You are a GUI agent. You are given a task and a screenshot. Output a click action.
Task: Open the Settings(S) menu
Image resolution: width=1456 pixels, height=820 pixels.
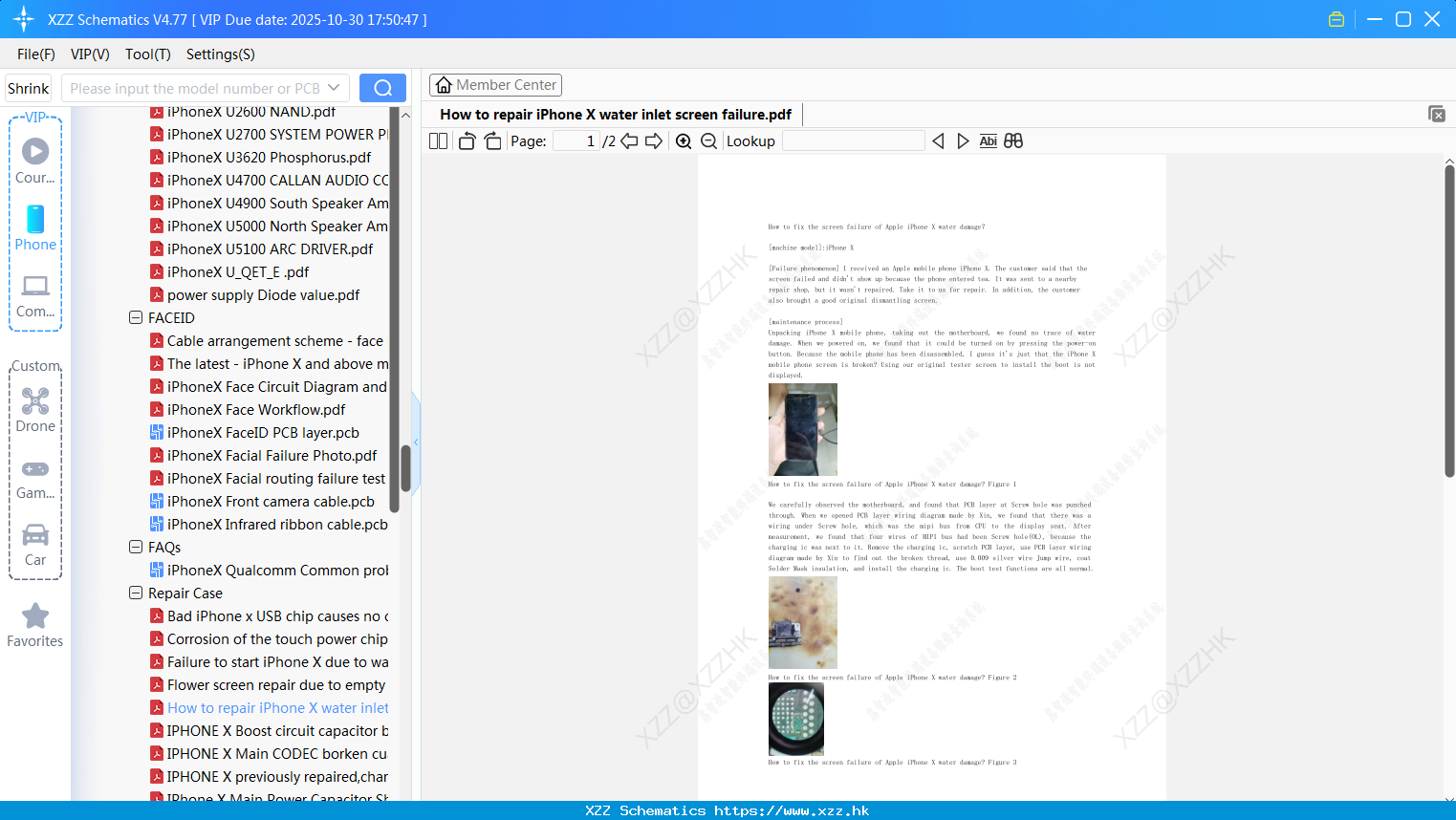coord(221,54)
